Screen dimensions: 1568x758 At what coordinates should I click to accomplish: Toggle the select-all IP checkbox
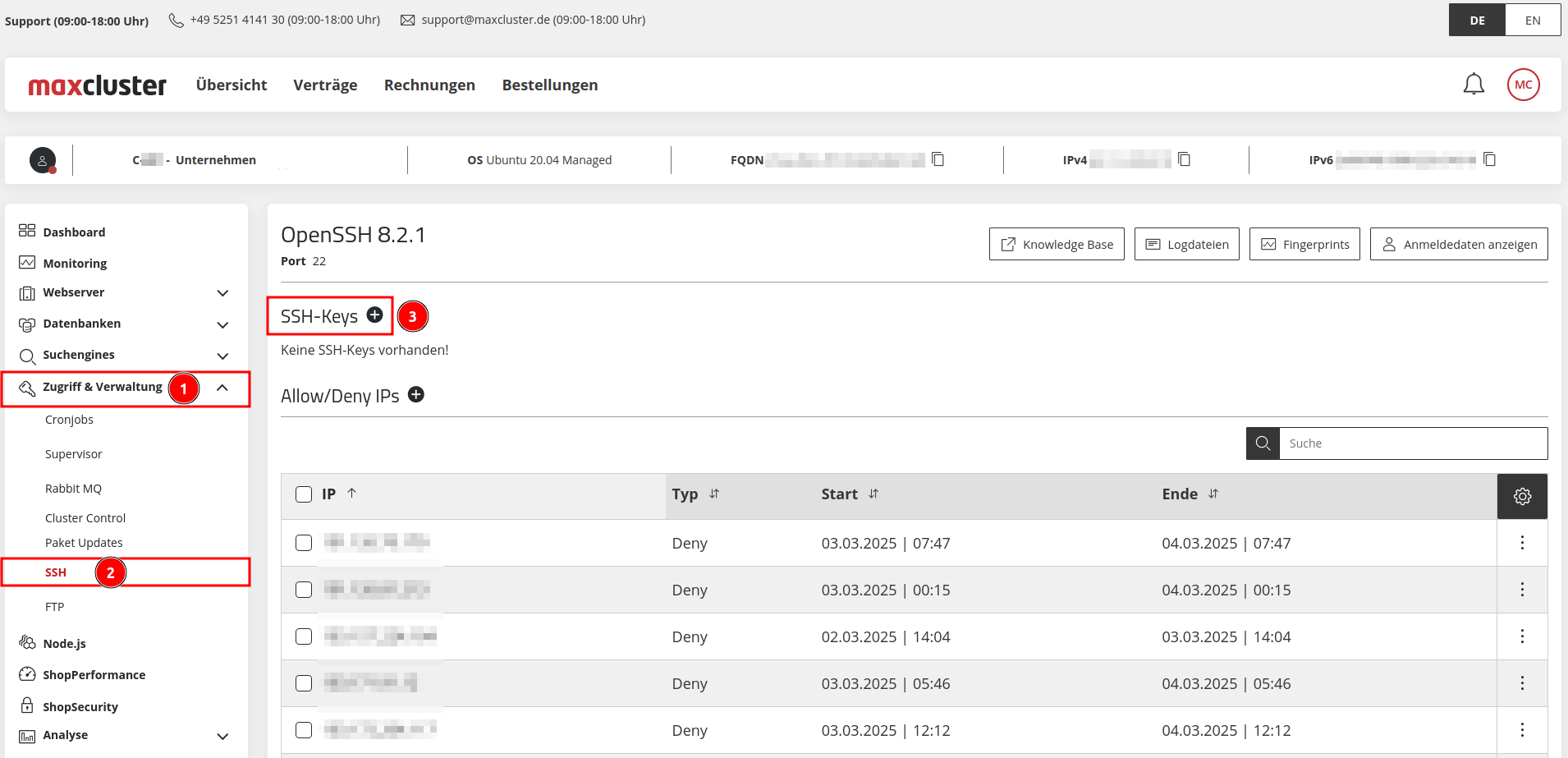(x=304, y=494)
